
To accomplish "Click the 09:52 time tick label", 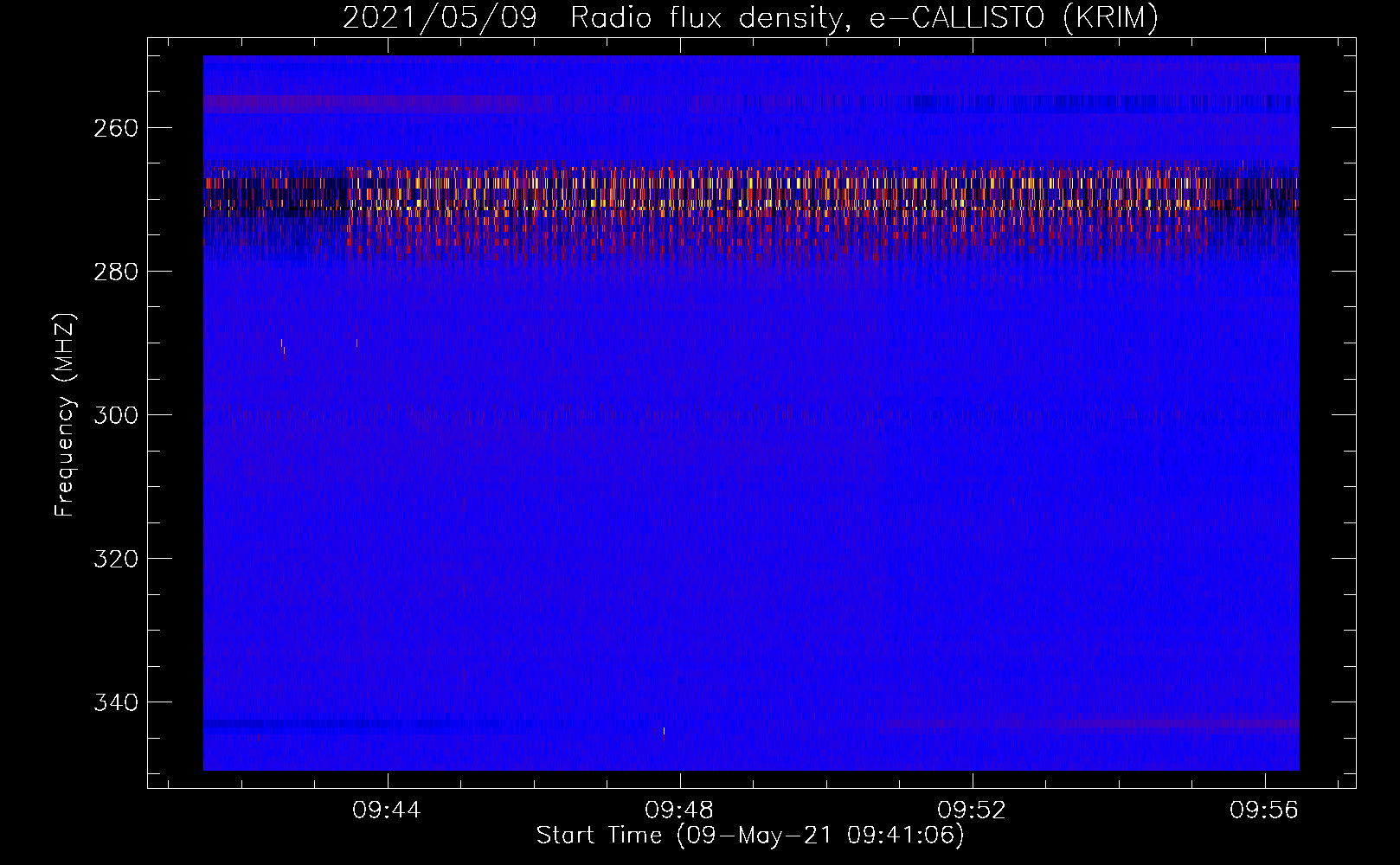I will tap(973, 810).
